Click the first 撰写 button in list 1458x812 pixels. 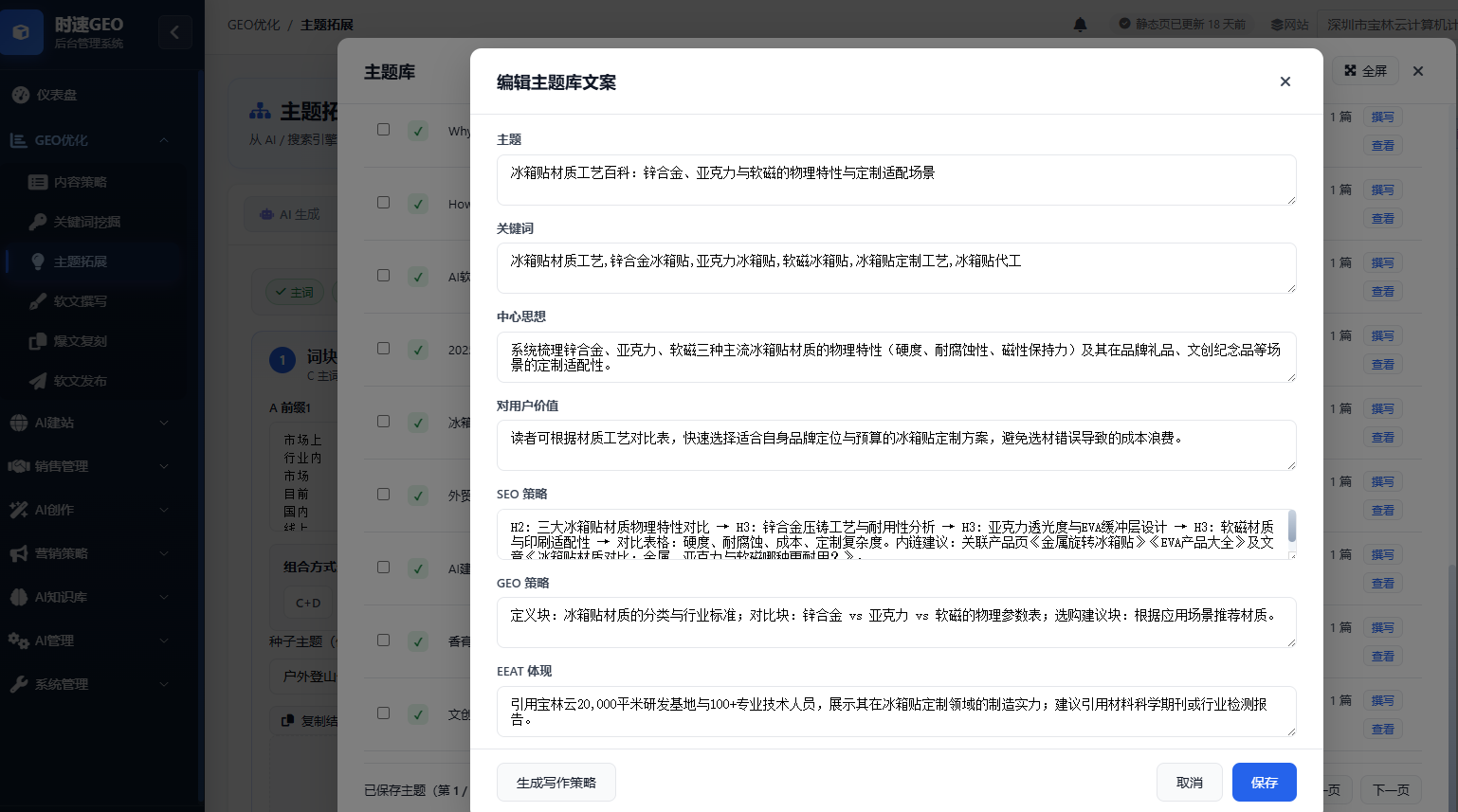(x=1383, y=117)
